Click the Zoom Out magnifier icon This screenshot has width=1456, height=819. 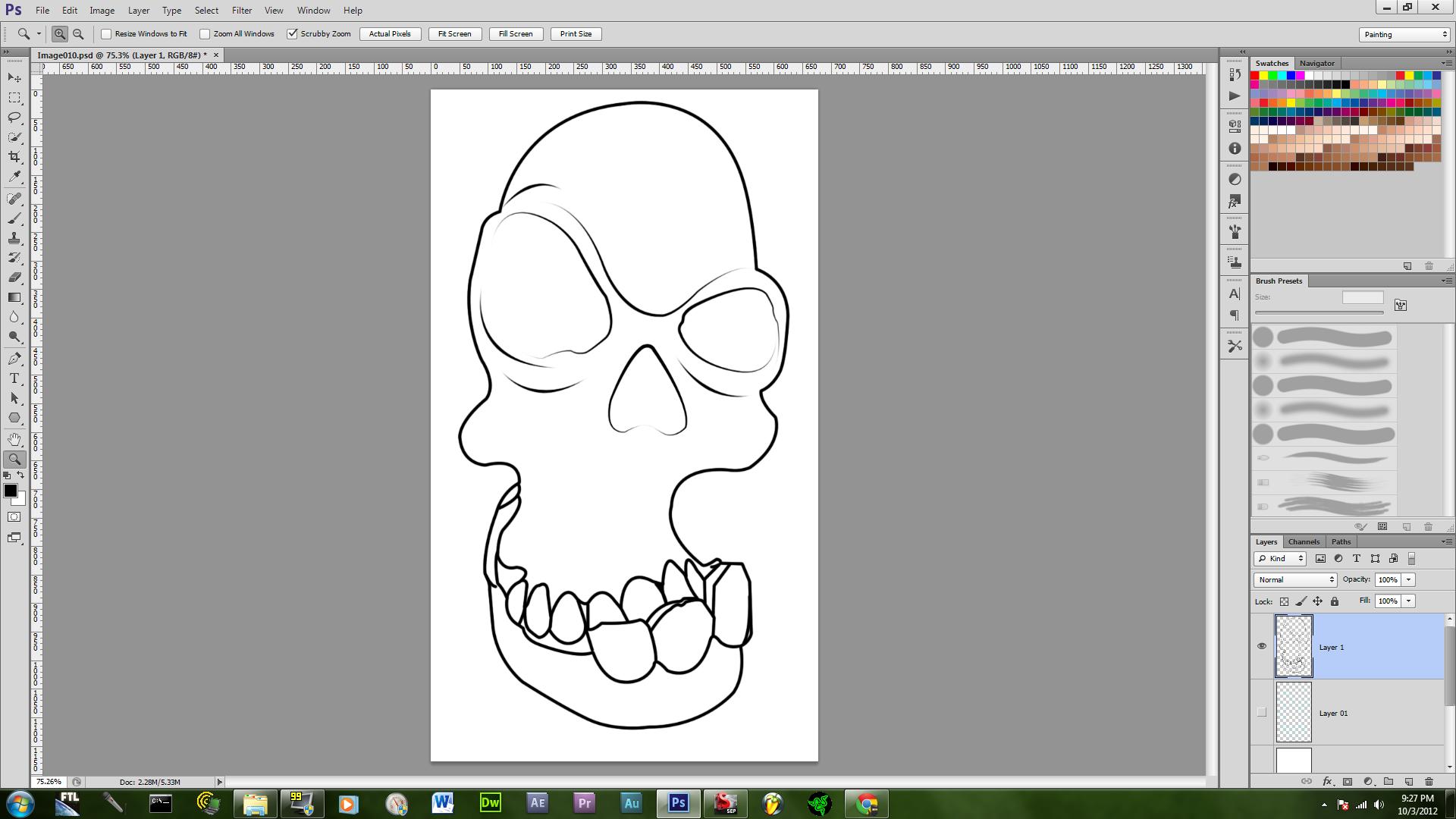(78, 34)
